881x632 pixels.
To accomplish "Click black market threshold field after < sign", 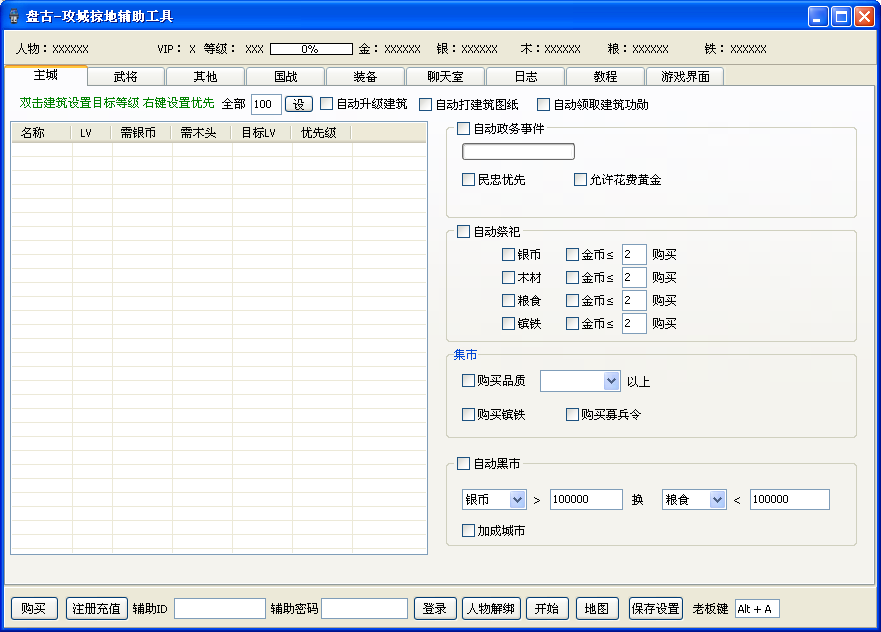I will click(789, 499).
